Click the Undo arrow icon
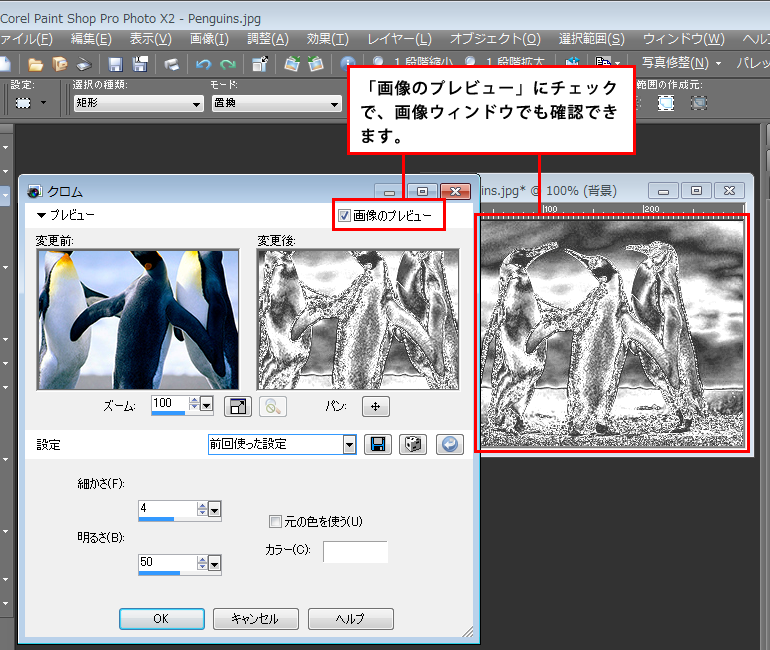The image size is (770, 650). click(x=203, y=64)
